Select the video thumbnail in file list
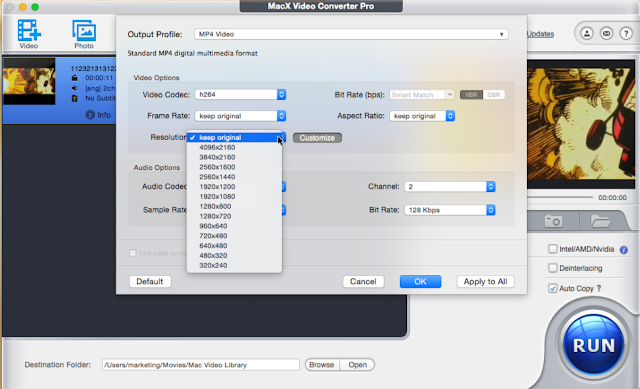Image resolution: width=640 pixels, height=389 pixels. coord(29,81)
